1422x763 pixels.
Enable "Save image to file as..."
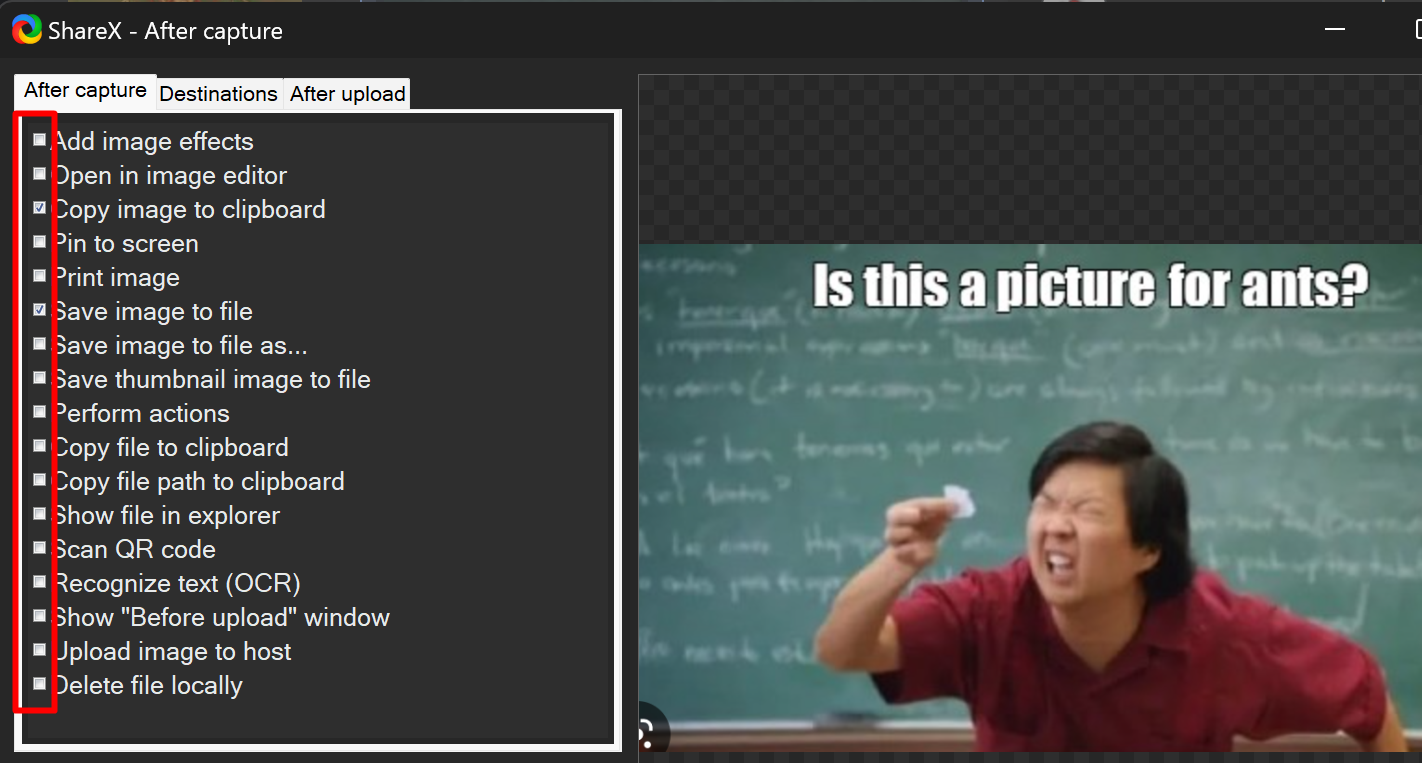click(x=39, y=343)
